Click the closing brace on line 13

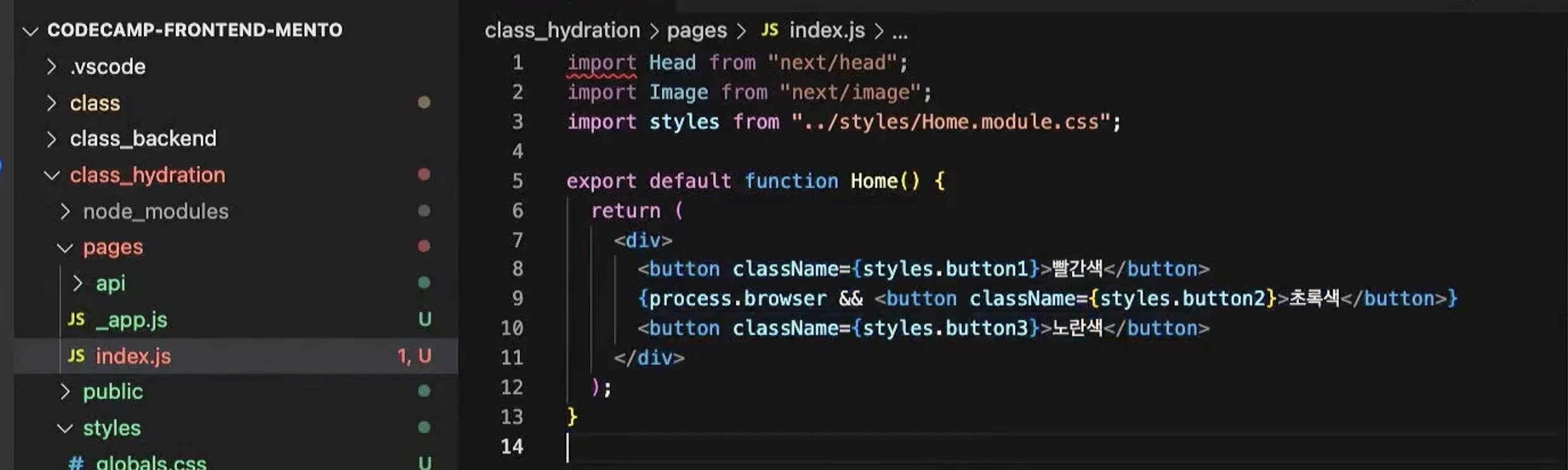coord(572,417)
